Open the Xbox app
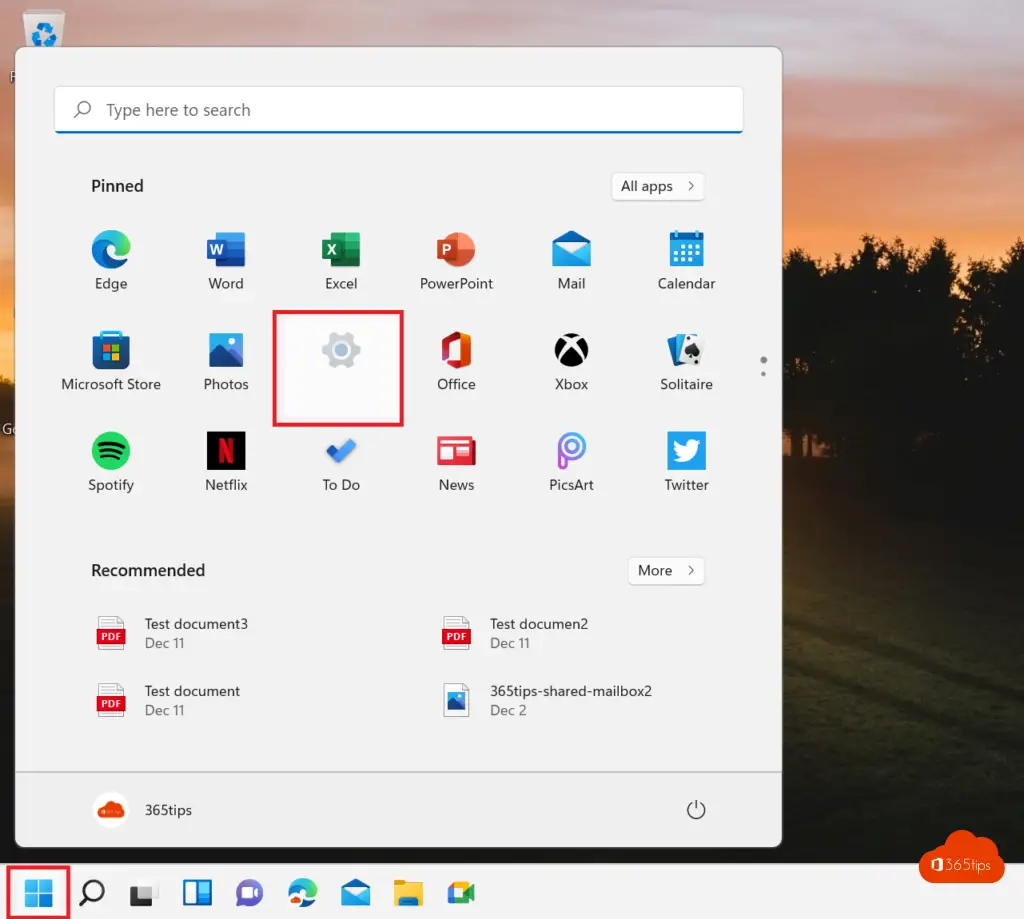Image resolution: width=1024 pixels, height=919 pixels. (571, 360)
